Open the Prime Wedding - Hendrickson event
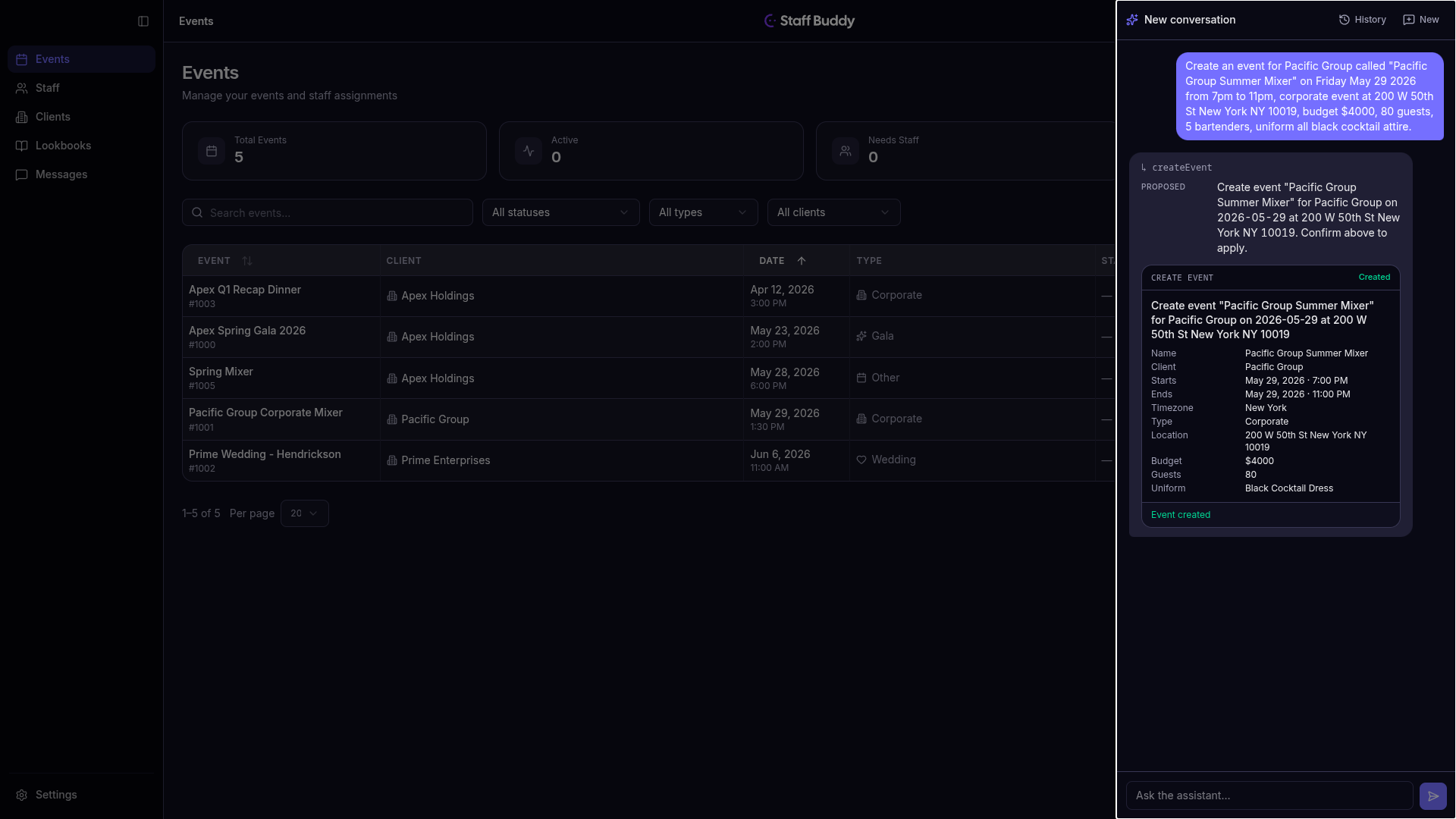This screenshot has width=1456, height=819. tap(265, 454)
